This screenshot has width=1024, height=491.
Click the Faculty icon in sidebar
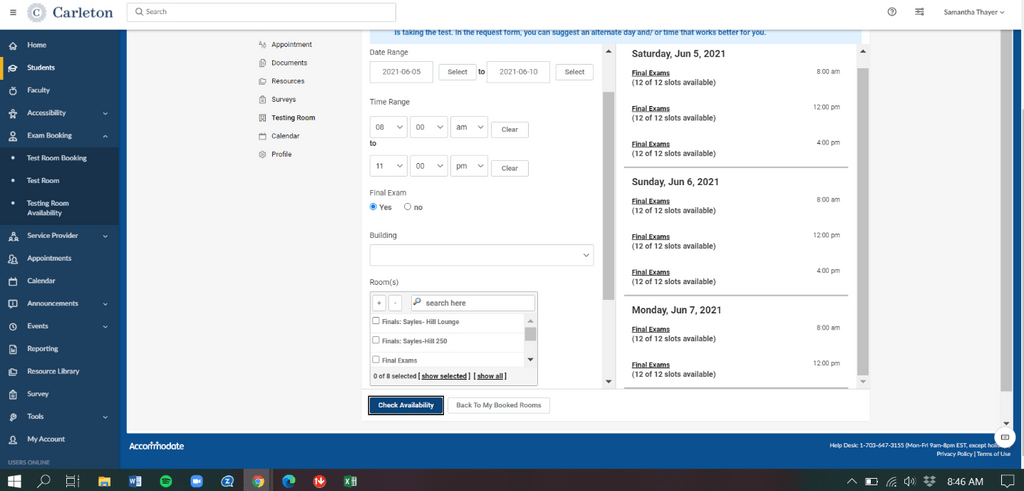pos(12,91)
